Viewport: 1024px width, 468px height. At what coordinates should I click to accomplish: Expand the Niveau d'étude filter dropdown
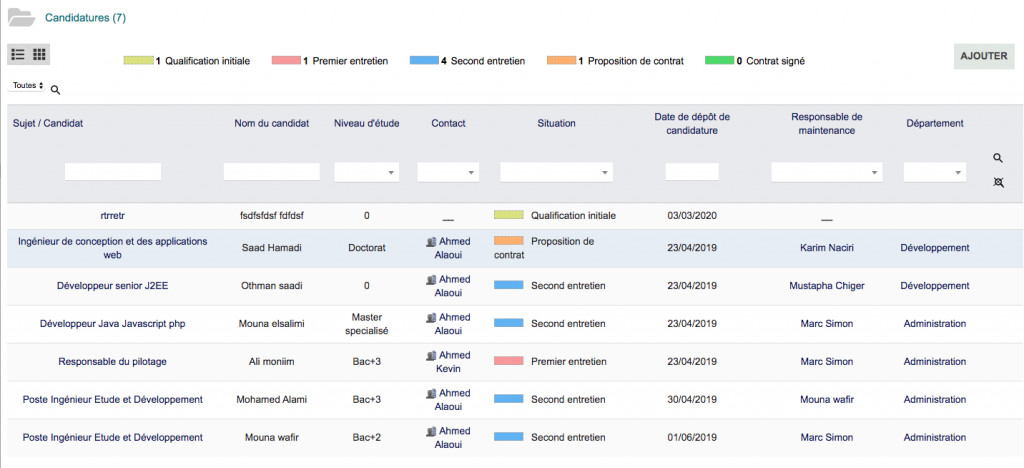tap(367, 173)
